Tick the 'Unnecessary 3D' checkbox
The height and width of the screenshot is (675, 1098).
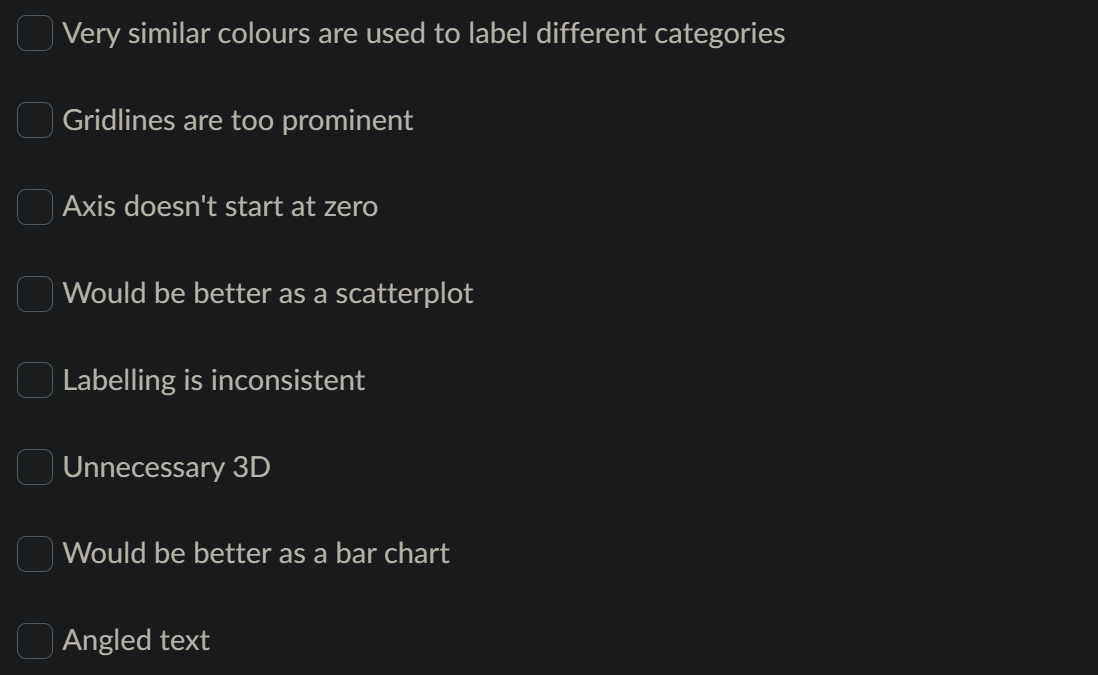pos(34,466)
